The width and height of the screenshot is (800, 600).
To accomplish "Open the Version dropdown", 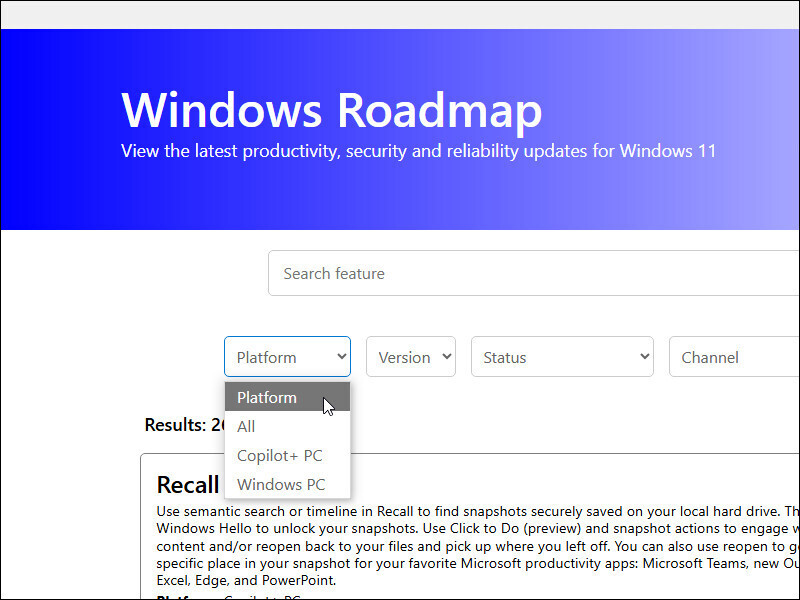I will 411,357.
